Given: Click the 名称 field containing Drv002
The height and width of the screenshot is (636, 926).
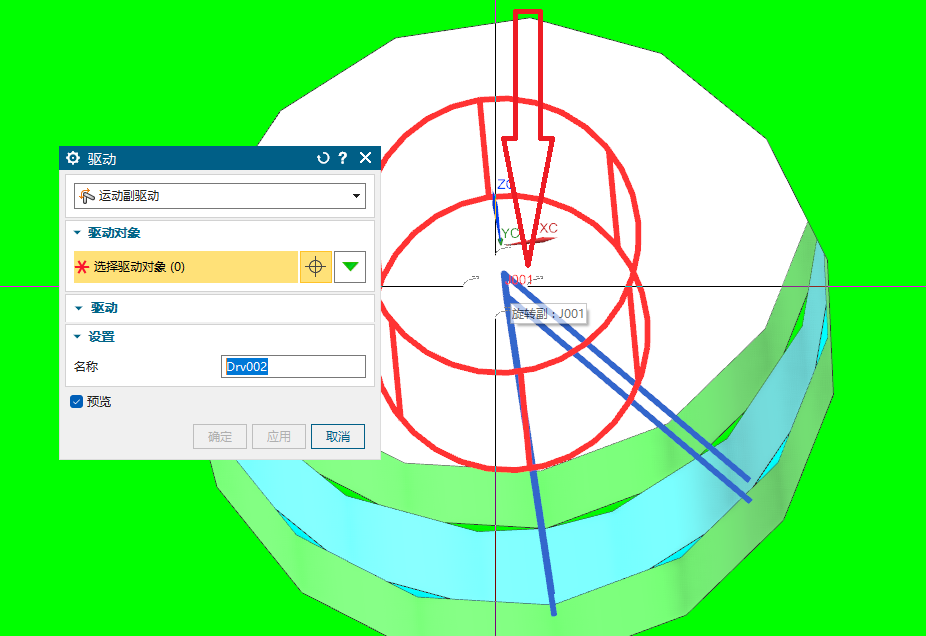Looking at the screenshot, I should [292, 367].
